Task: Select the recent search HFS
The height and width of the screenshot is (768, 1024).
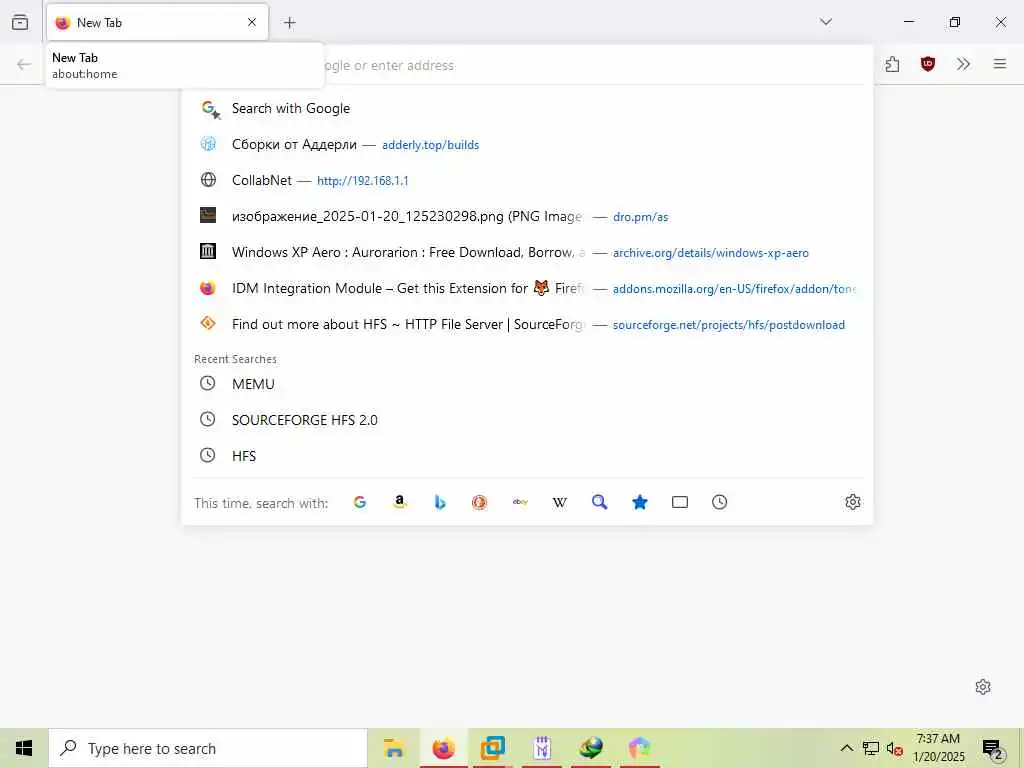Action: pyautogui.click(x=527, y=456)
